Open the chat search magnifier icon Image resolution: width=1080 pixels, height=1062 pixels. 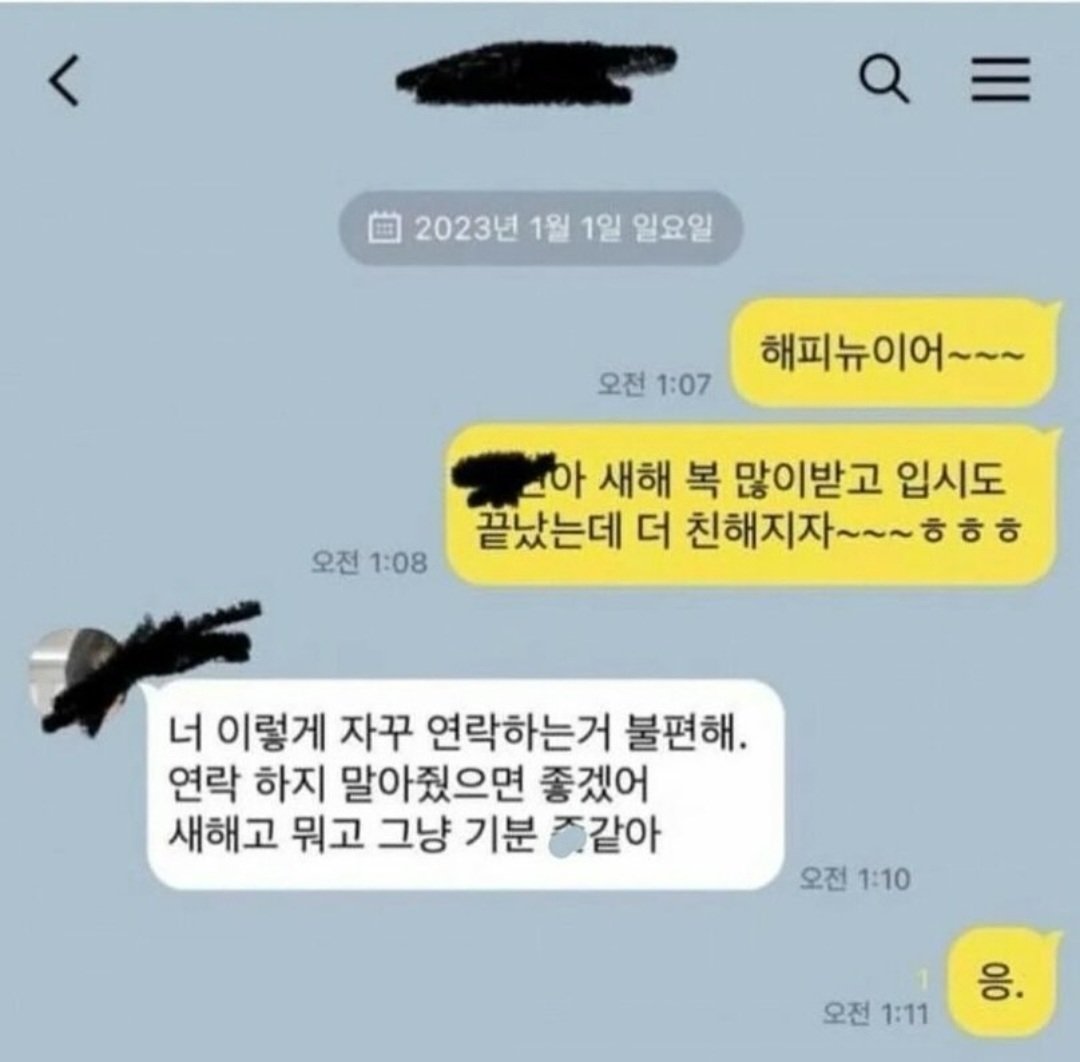pos(884,79)
